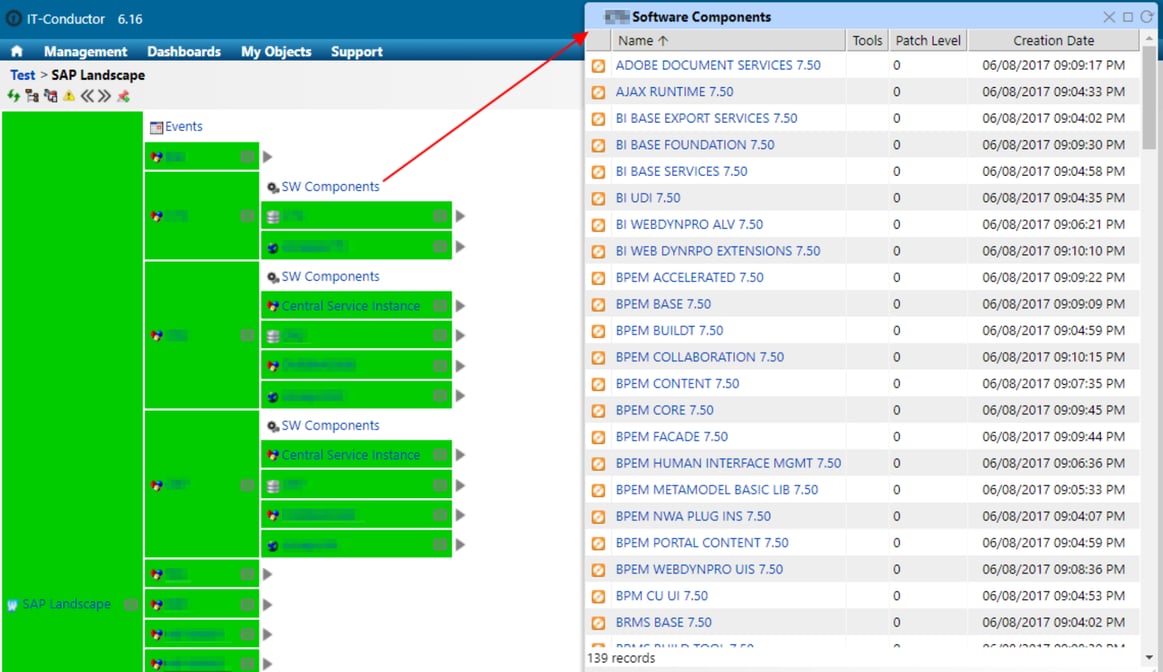Click the BPEM CORE 7.50 row icon
1163x672 pixels.
tap(598, 411)
